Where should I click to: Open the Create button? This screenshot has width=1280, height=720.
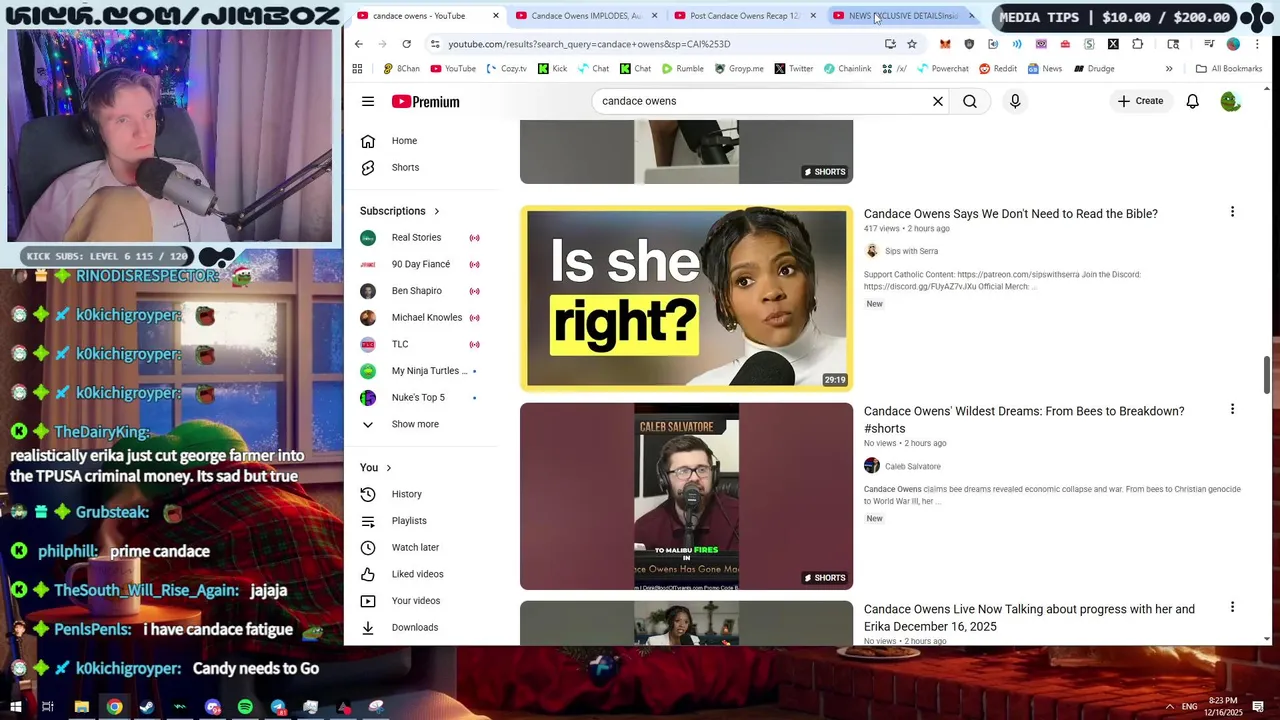point(1140,101)
